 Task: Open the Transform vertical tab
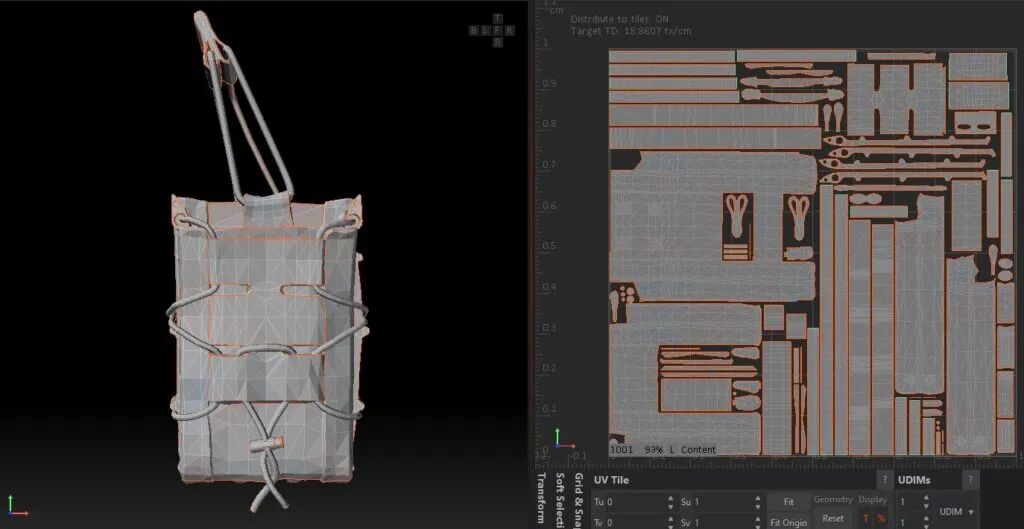(541, 498)
